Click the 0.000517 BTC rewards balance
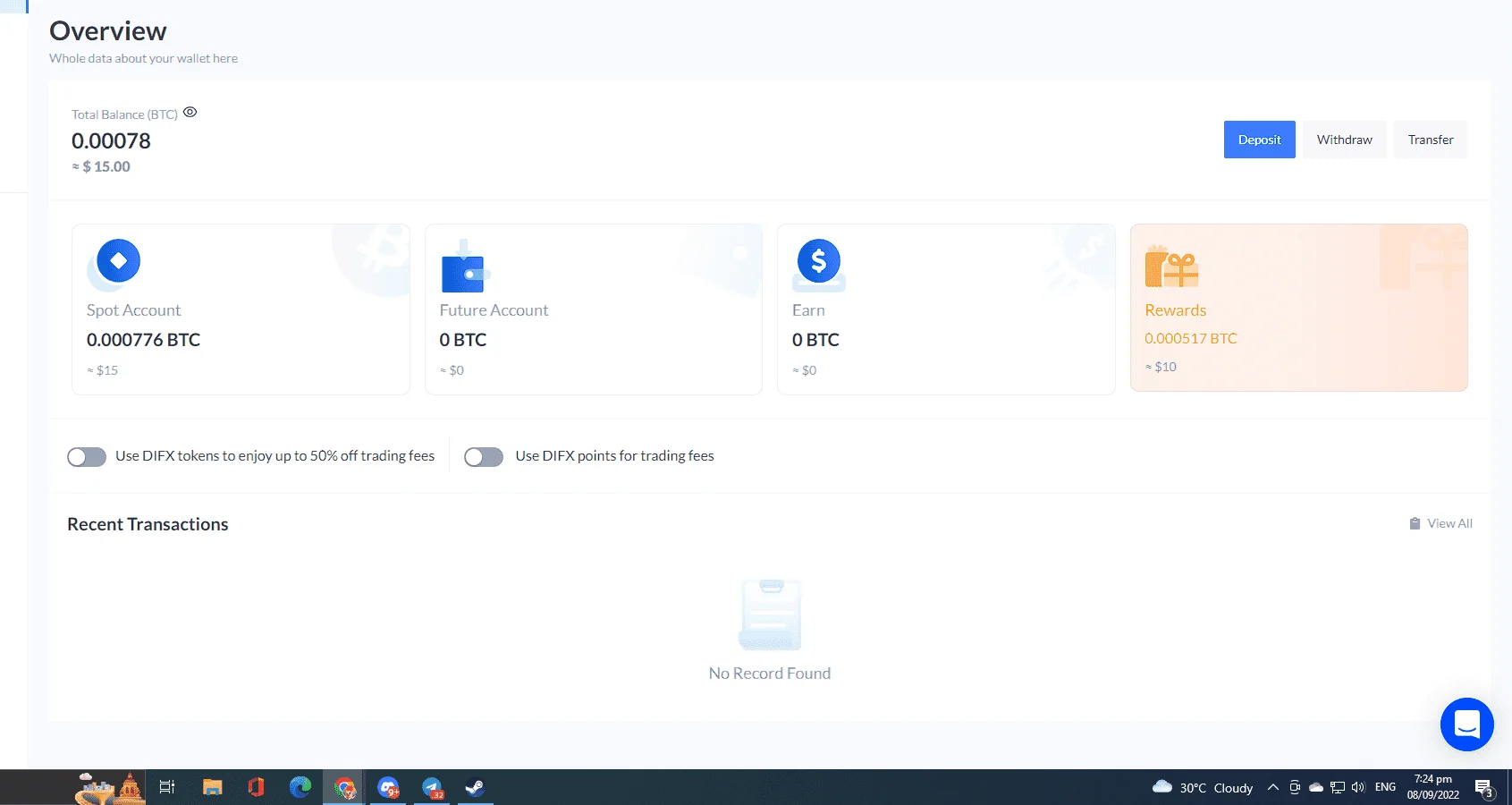Screen dimensions: 1512x805 (x=1190, y=338)
